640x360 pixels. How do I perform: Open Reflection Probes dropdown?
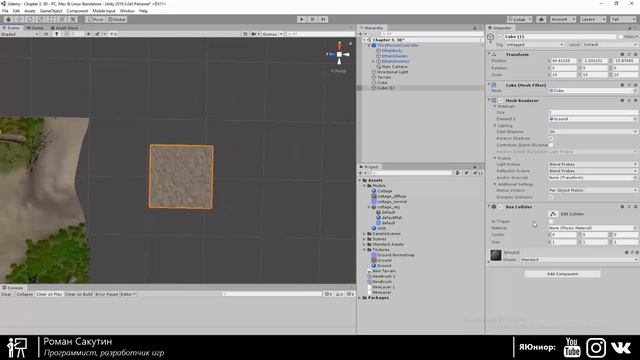(593, 171)
